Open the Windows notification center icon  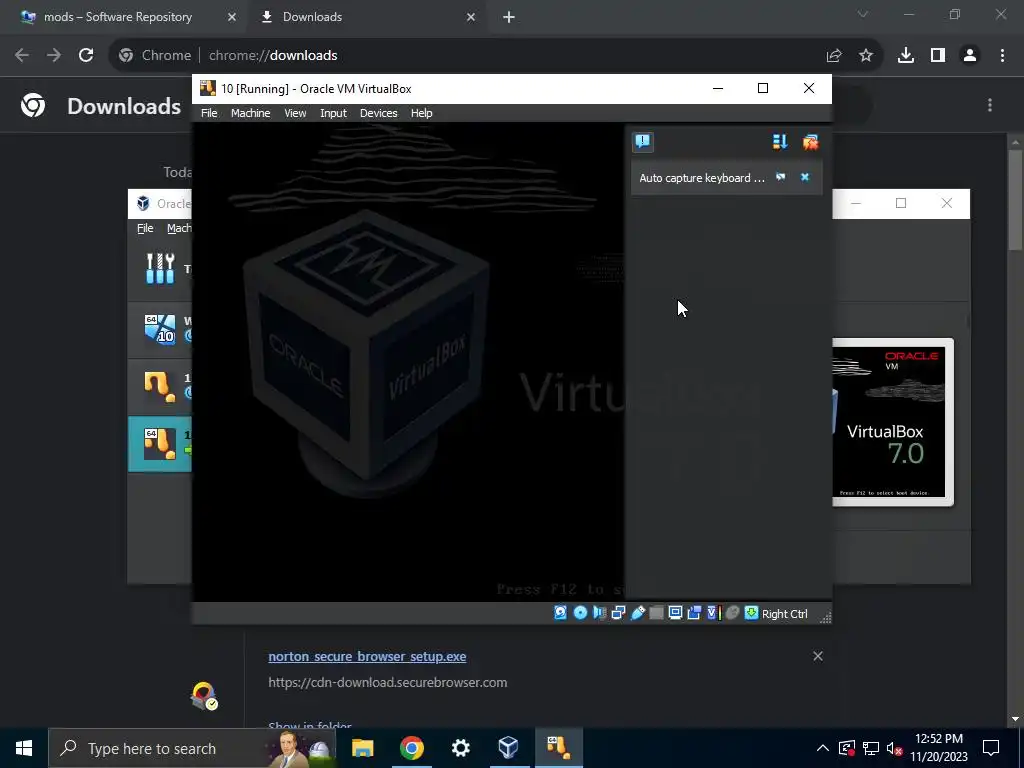point(991,748)
